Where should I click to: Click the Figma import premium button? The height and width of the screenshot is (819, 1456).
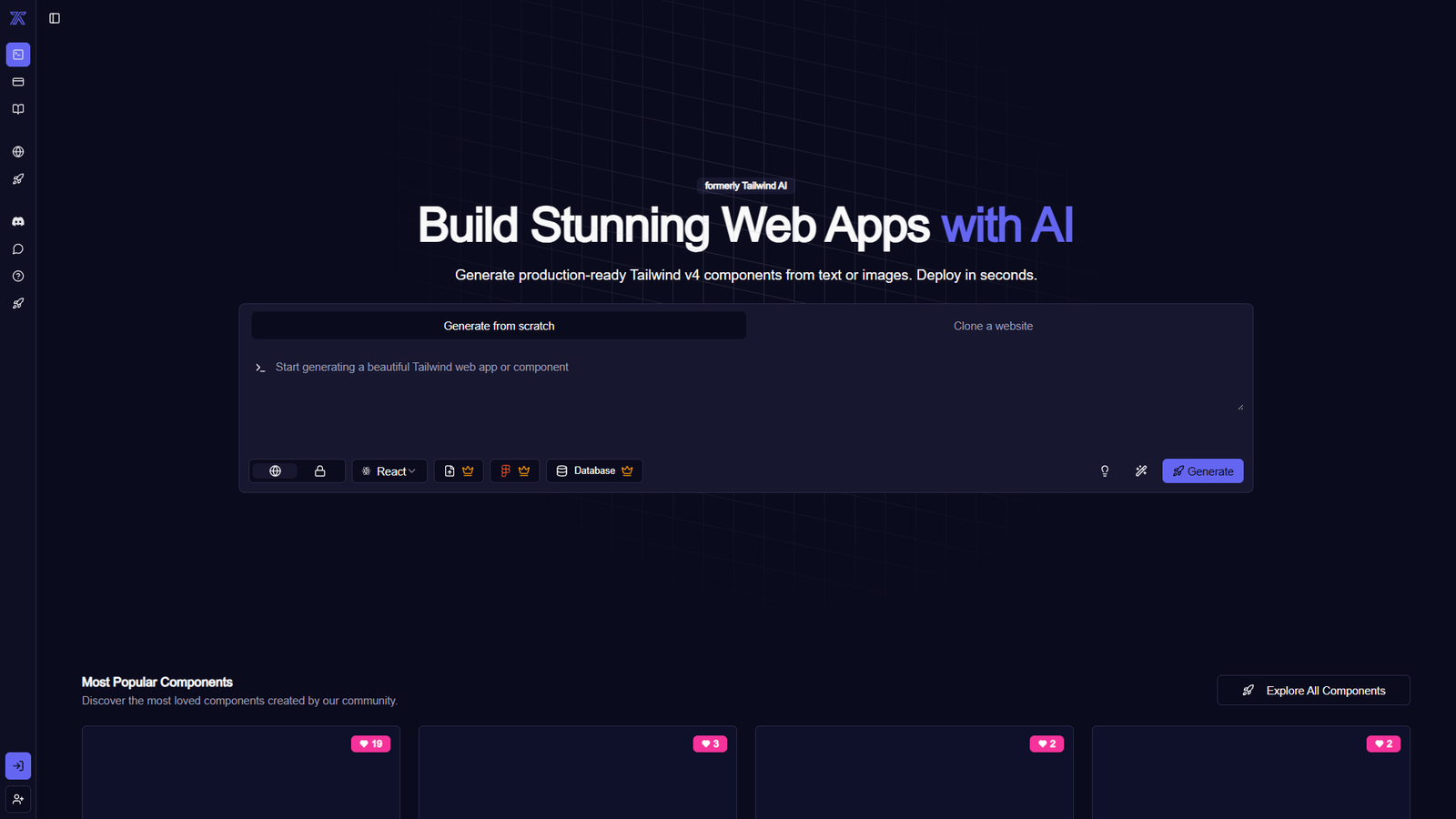pos(515,471)
